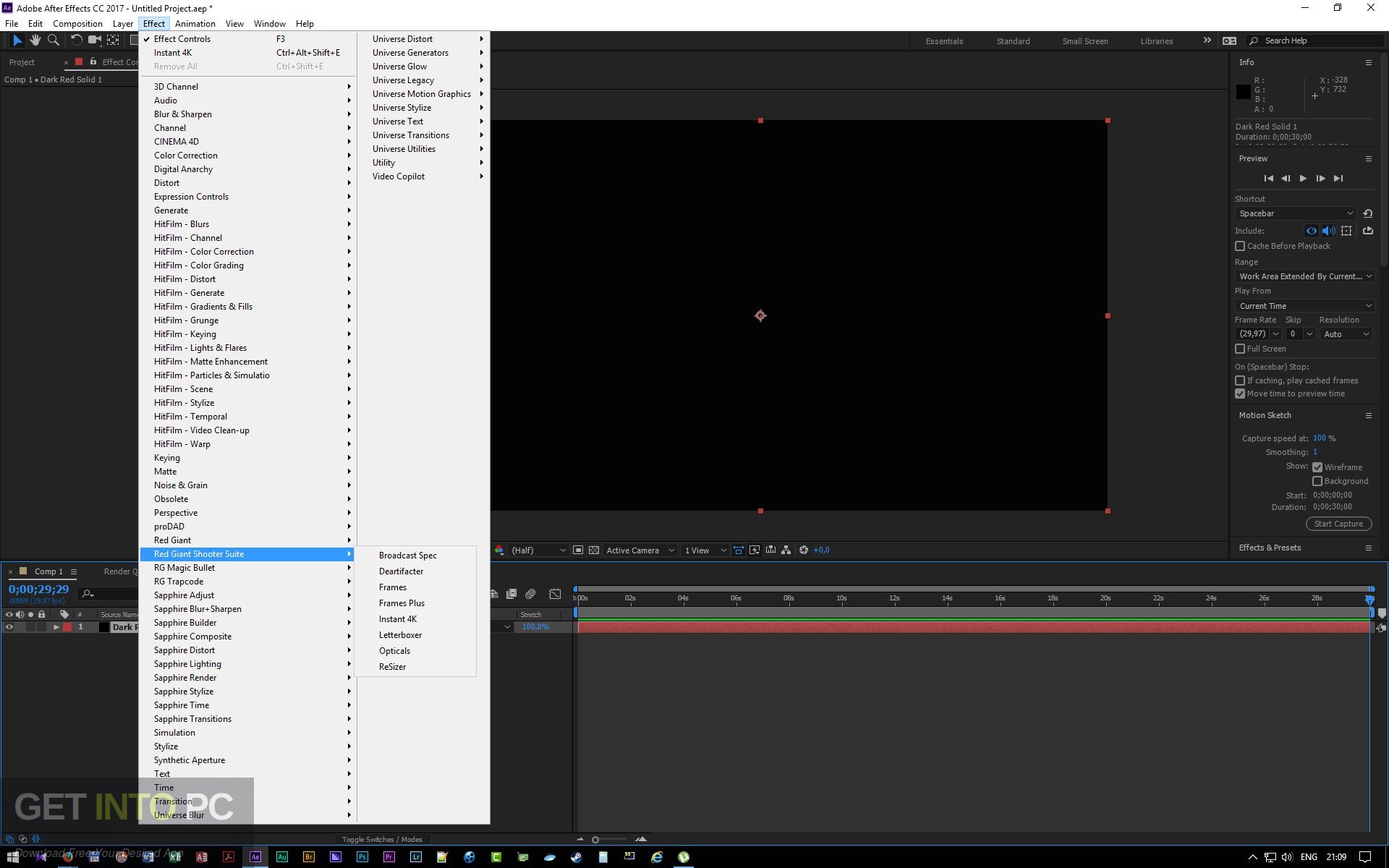This screenshot has height=868, width=1389.
Task: Click the Start Capture button
Action: coord(1338,524)
